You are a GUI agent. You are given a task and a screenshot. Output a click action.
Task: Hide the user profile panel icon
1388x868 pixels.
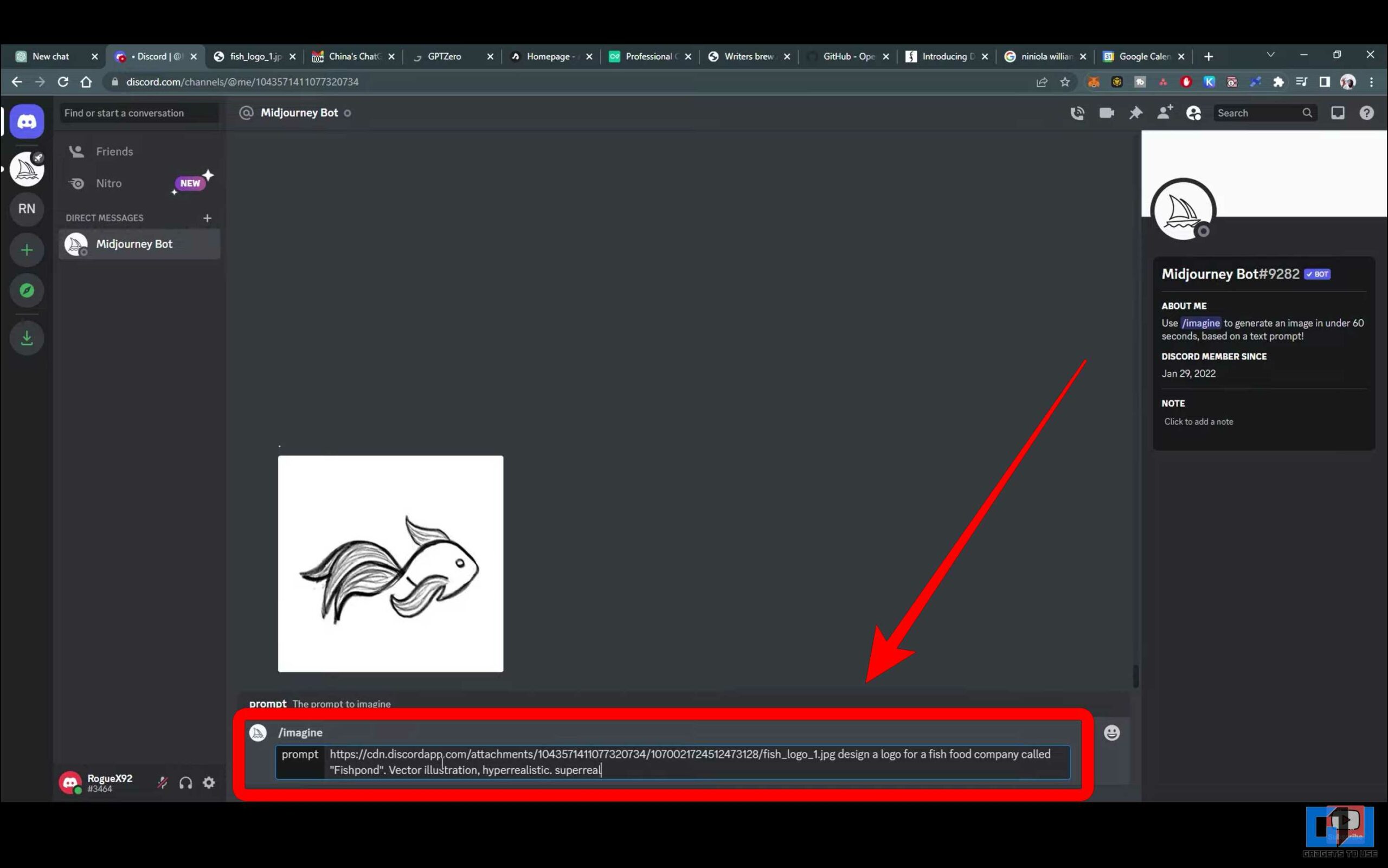[x=1194, y=113]
